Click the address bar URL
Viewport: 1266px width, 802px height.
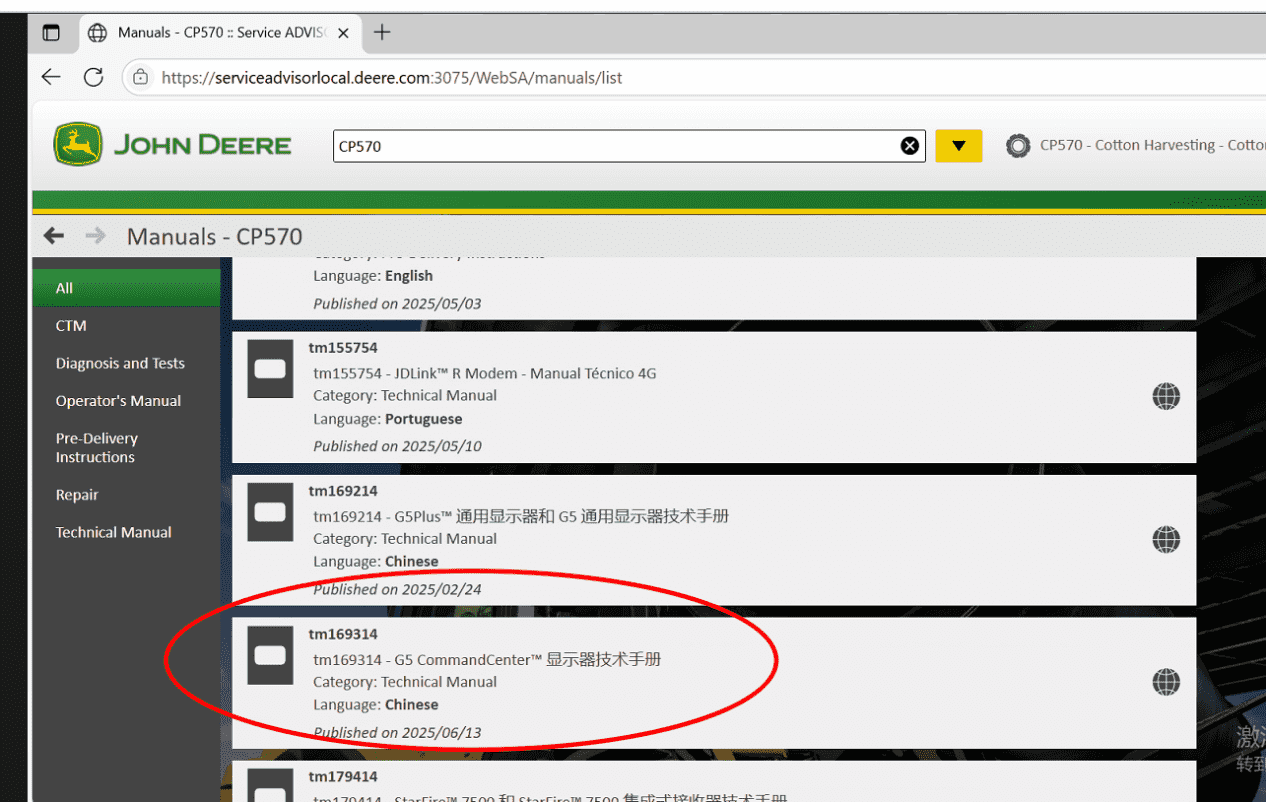click(392, 77)
